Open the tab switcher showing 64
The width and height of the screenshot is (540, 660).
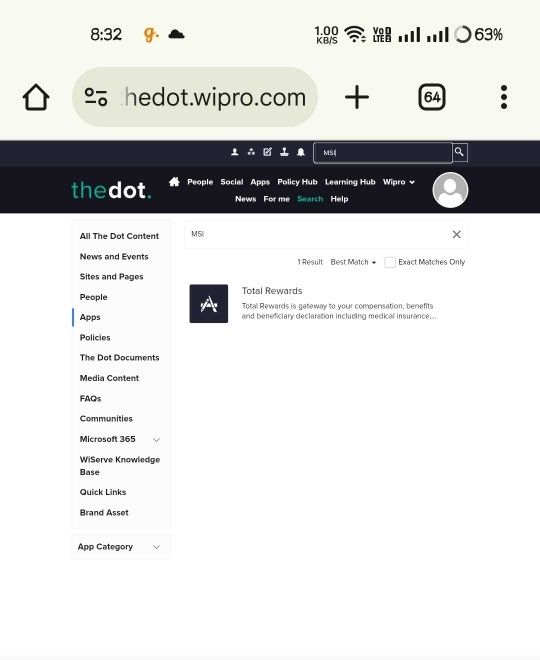(x=432, y=97)
